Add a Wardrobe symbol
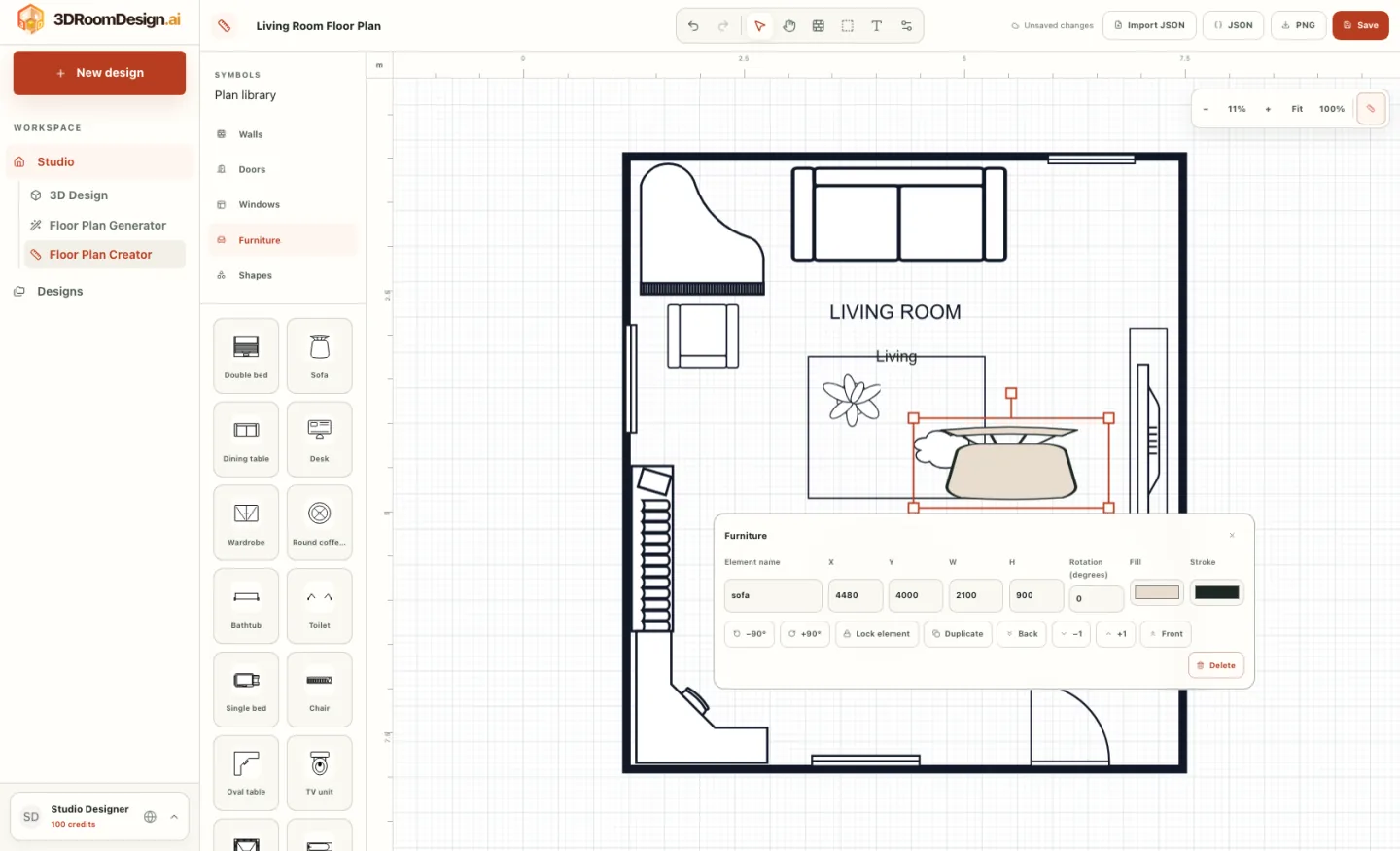Image resolution: width=1400 pixels, height=851 pixels. pos(246,523)
